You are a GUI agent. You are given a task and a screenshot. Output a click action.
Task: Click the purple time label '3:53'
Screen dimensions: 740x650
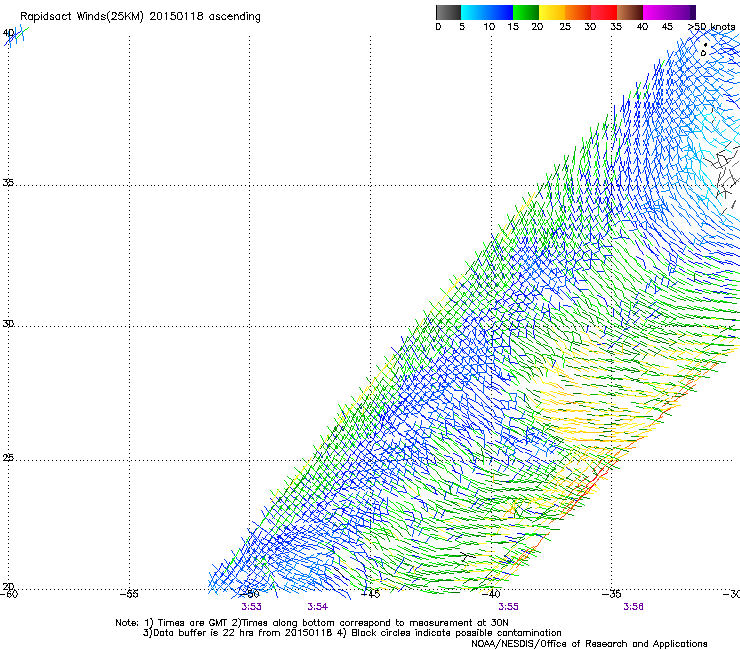(x=251, y=607)
